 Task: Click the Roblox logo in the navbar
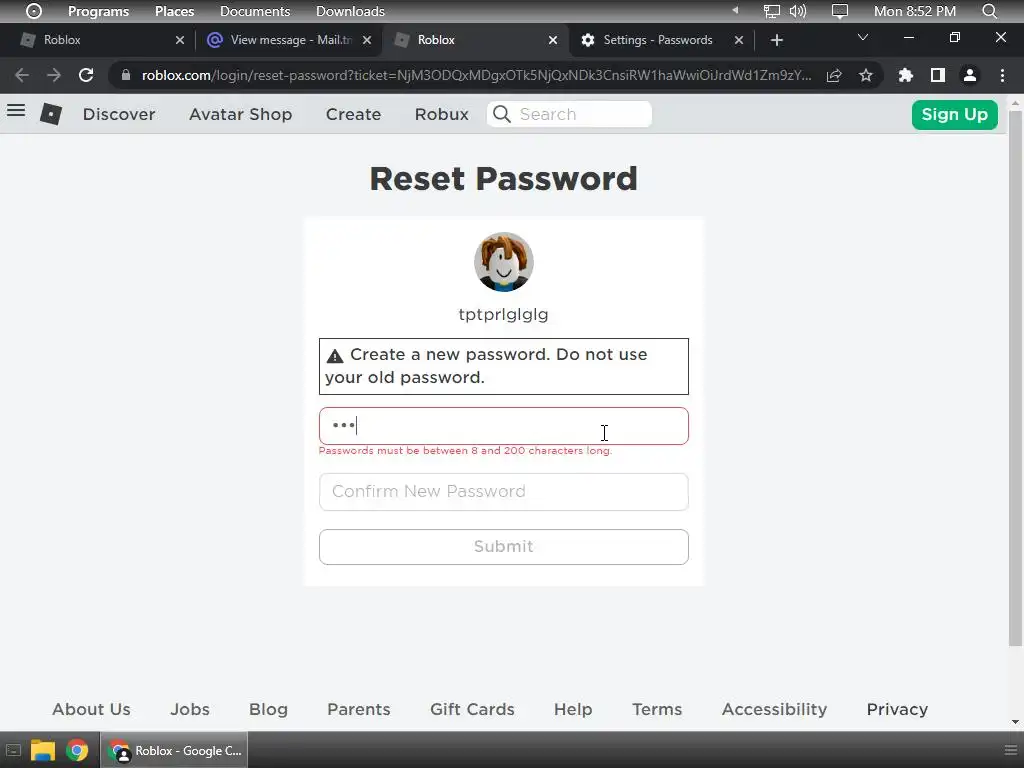click(x=51, y=114)
